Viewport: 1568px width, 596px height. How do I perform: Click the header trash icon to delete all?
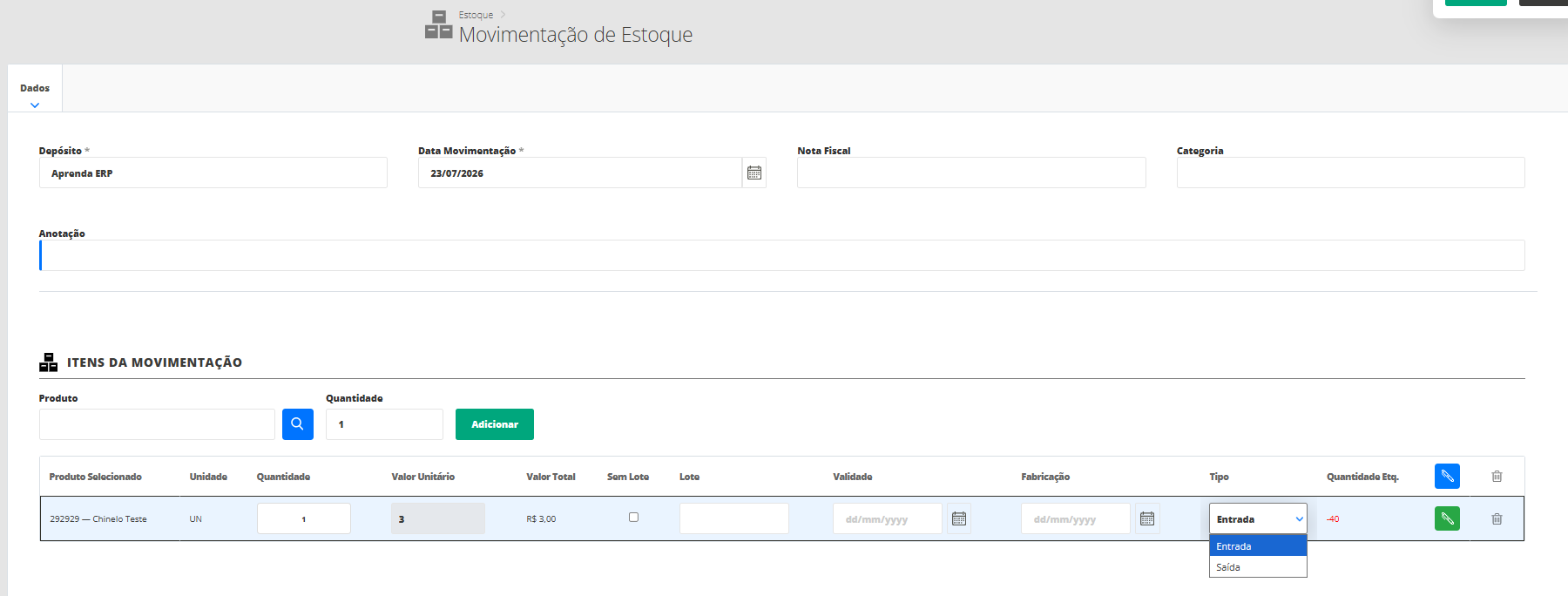click(x=1497, y=476)
